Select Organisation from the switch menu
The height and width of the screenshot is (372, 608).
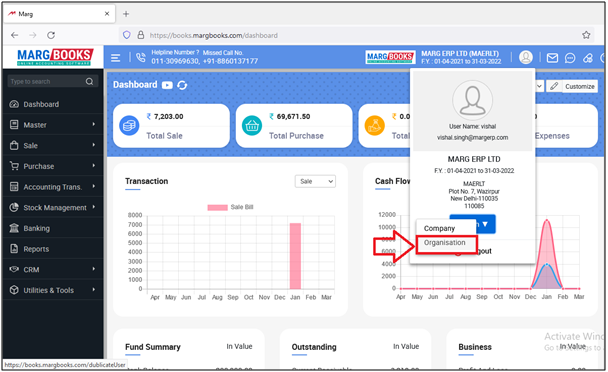point(446,243)
